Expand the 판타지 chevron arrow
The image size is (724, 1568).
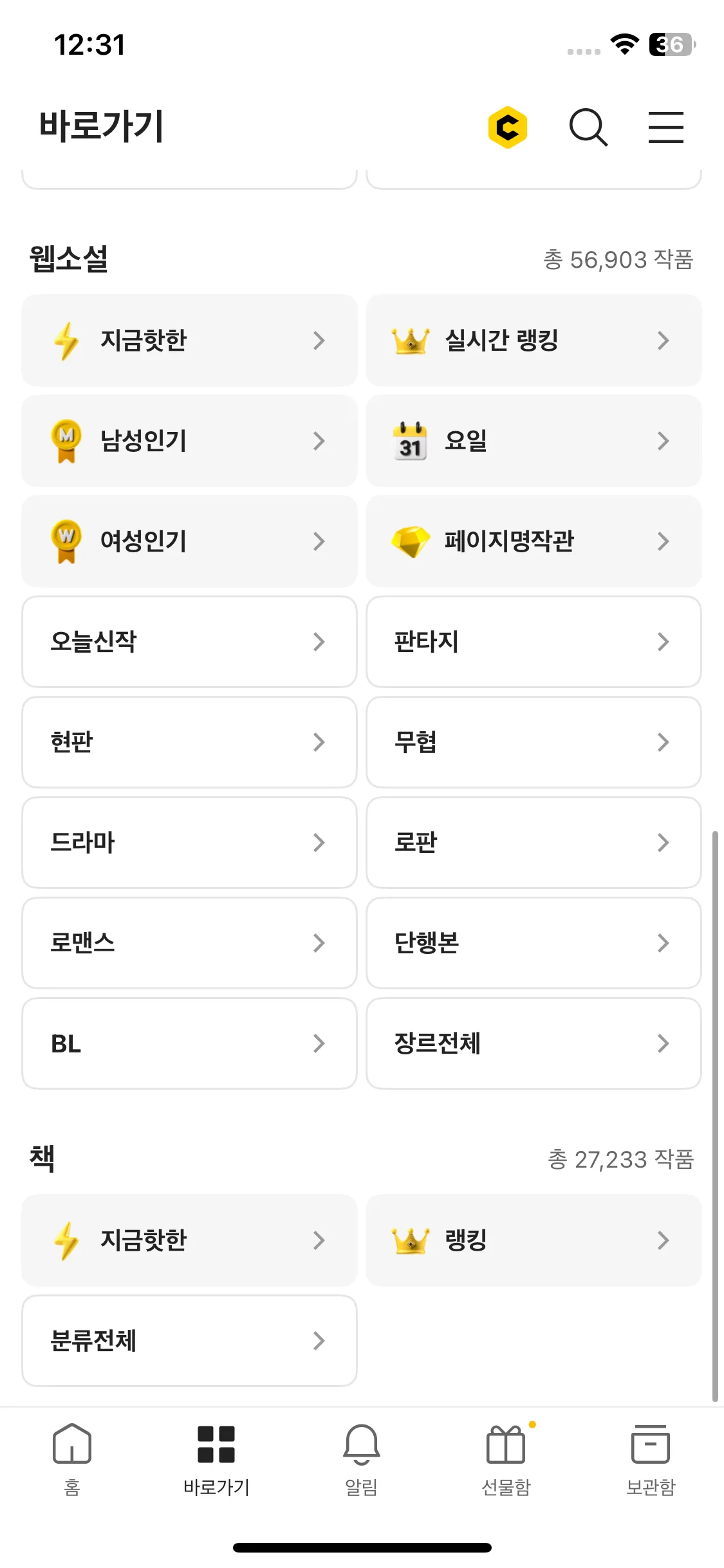tap(664, 642)
